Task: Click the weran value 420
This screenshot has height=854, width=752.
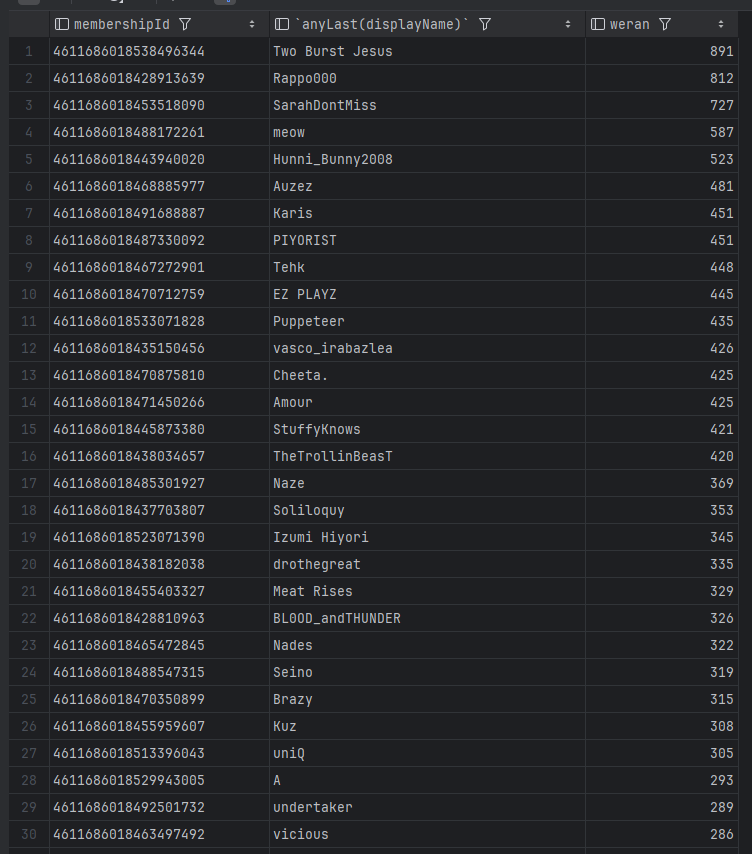Action: pyautogui.click(x=662, y=456)
